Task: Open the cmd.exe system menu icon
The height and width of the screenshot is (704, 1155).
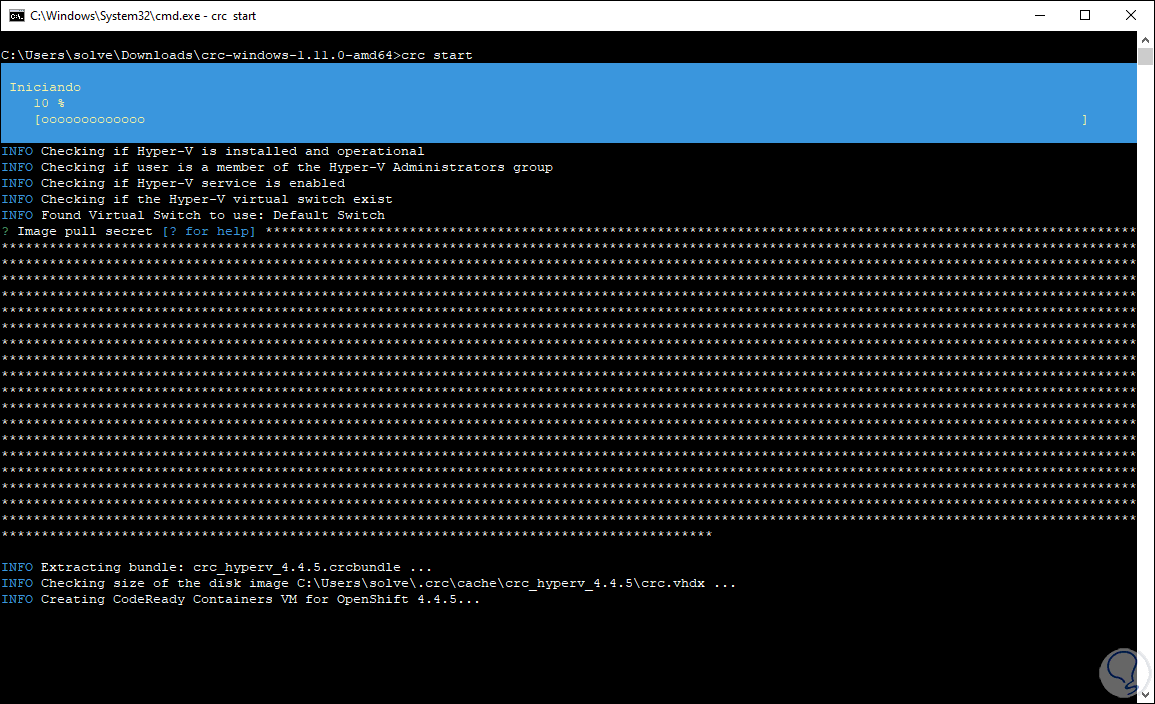Action: (16, 15)
